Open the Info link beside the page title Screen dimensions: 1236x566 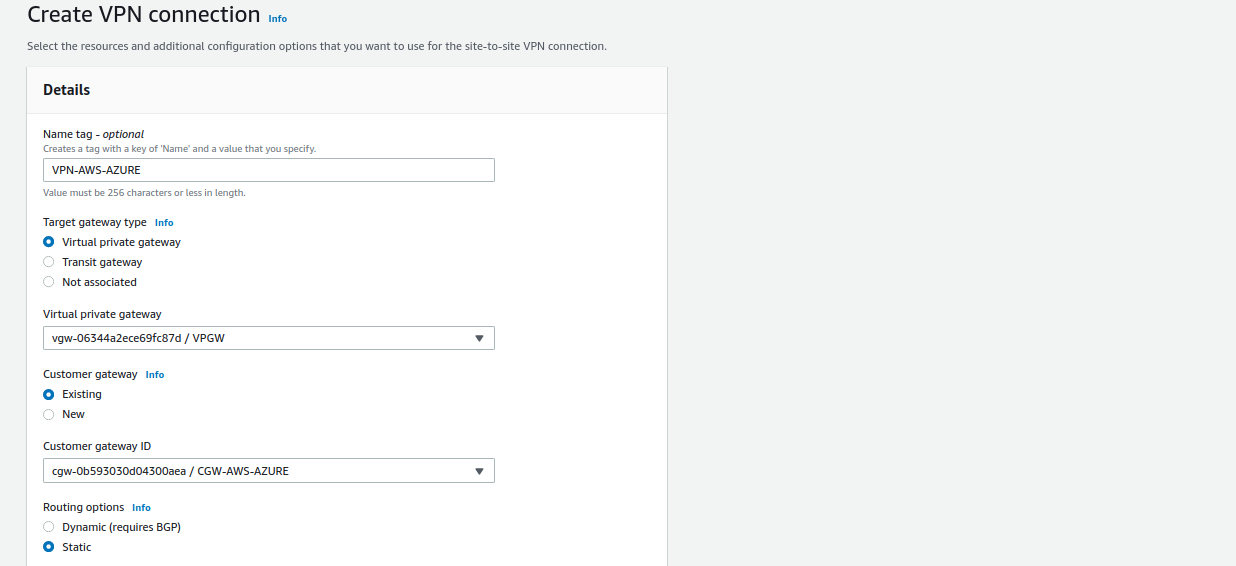[x=277, y=19]
